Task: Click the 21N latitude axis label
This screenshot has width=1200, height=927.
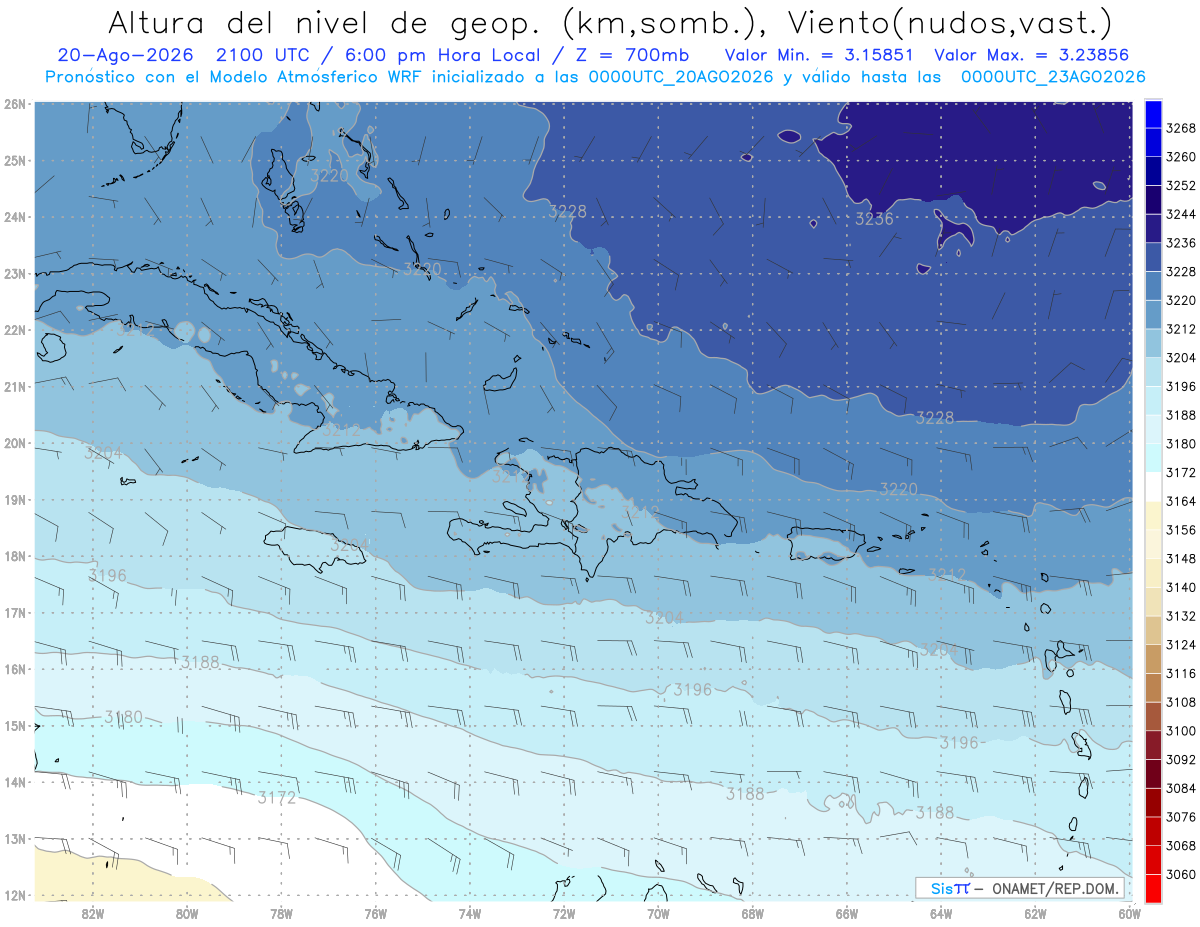Action: point(15,386)
